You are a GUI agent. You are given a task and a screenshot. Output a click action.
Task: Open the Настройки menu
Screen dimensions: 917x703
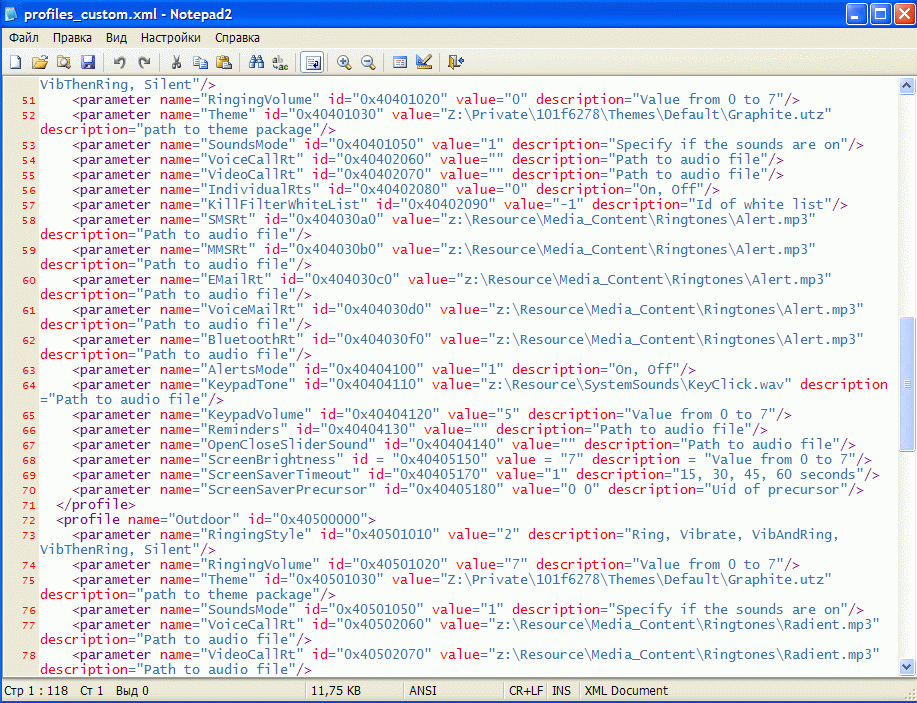tap(171, 38)
